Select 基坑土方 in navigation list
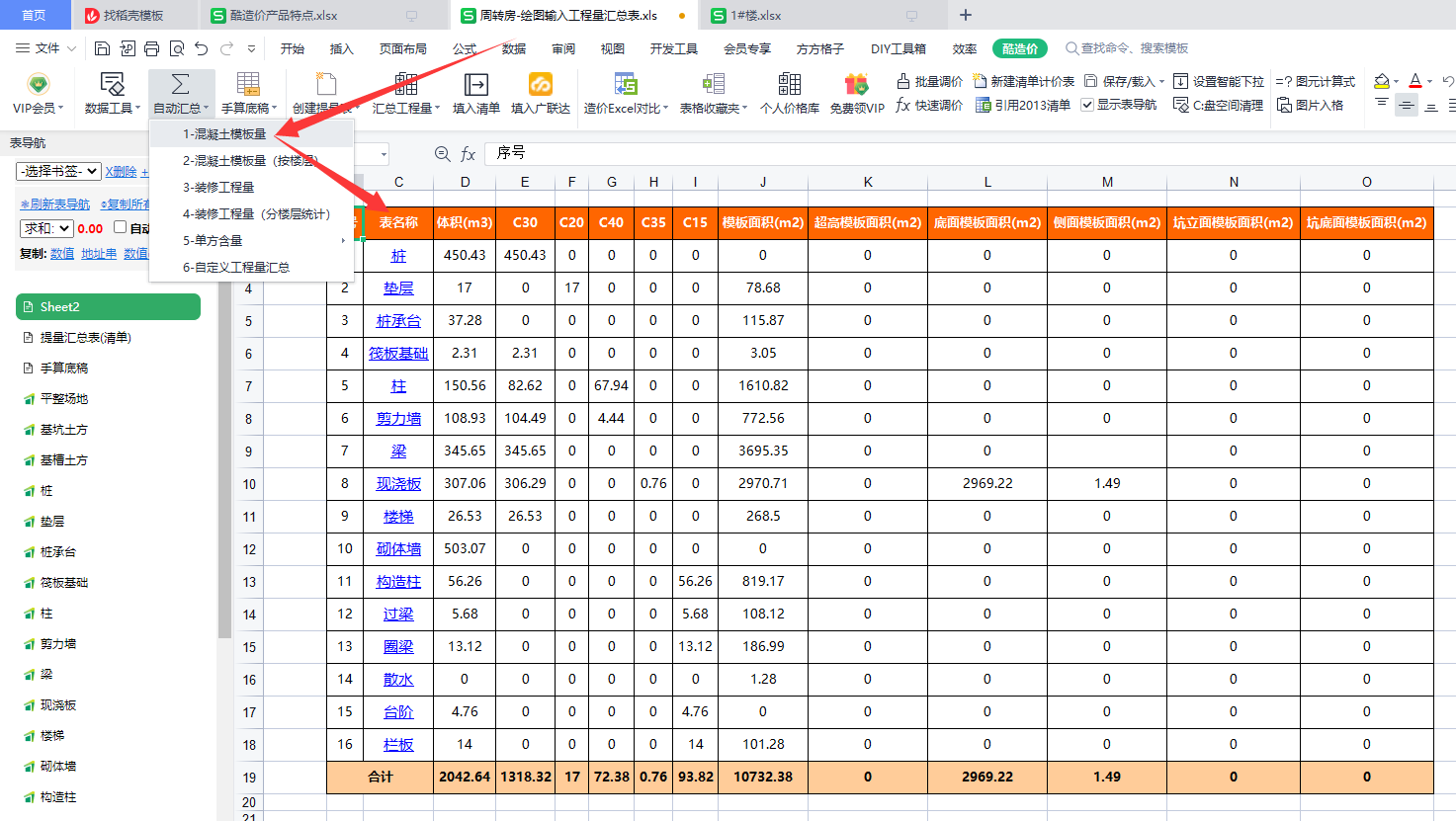Viewport: 1456px width, 821px height. click(x=63, y=429)
